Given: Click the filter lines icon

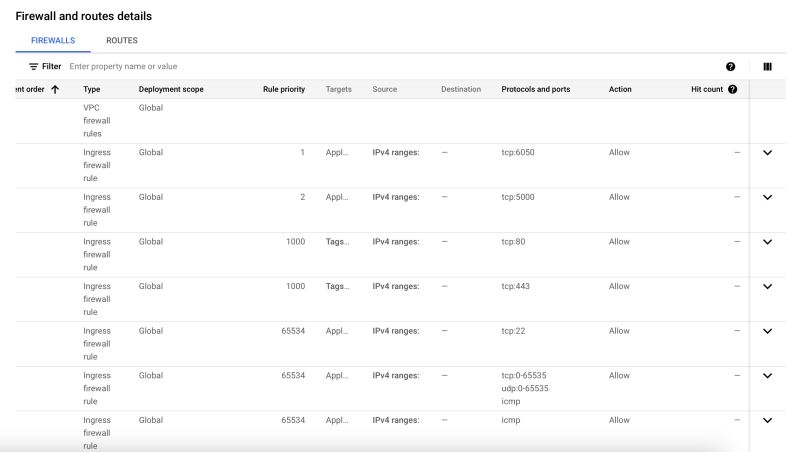Looking at the screenshot, I should [34, 66].
